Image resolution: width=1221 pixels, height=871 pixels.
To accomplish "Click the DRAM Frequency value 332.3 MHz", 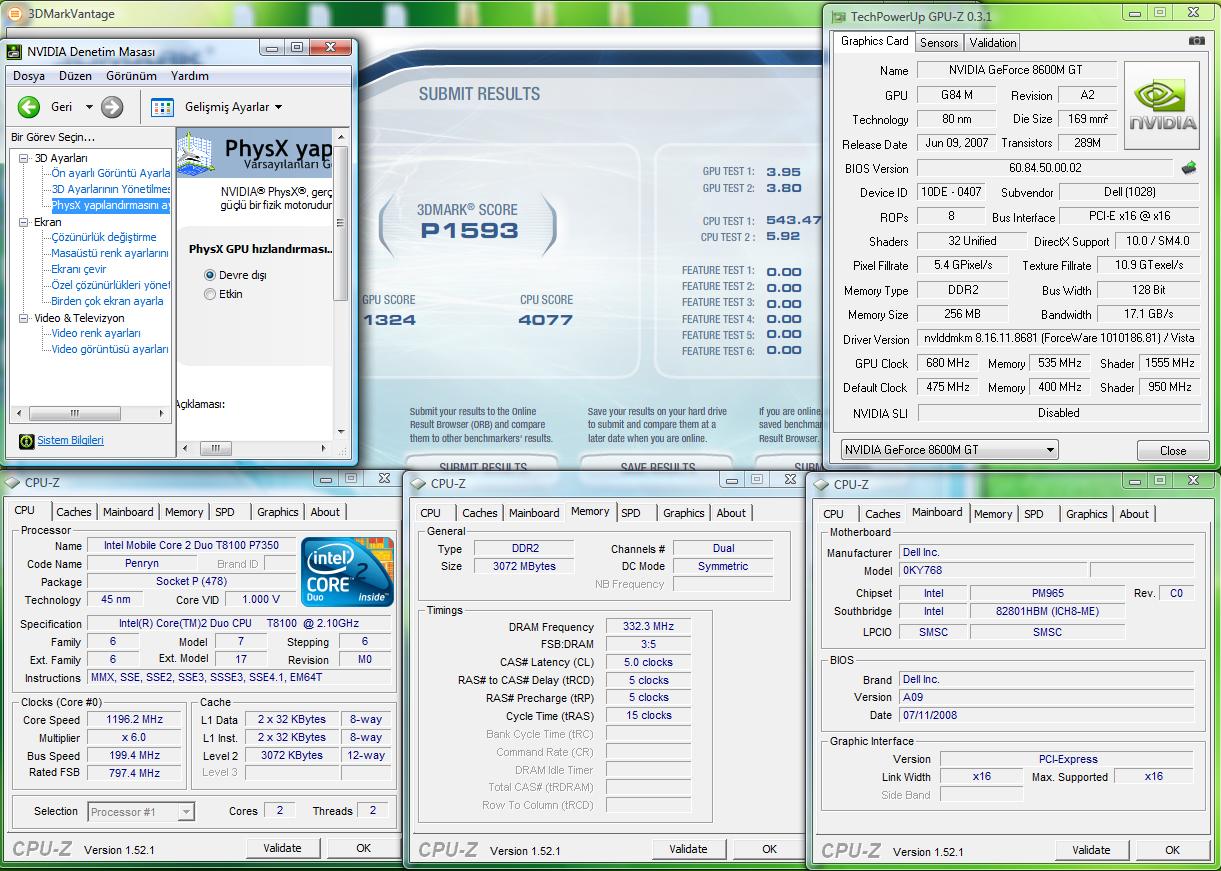I will 648,627.
